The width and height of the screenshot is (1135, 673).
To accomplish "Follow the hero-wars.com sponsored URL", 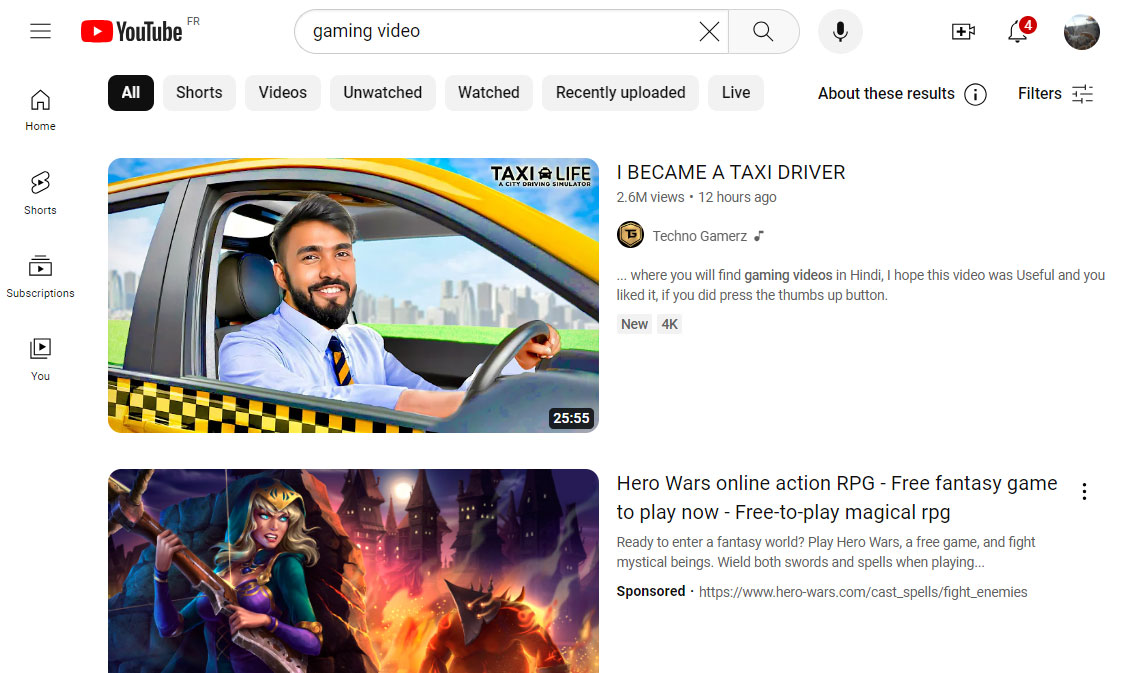I will (x=863, y=592).
